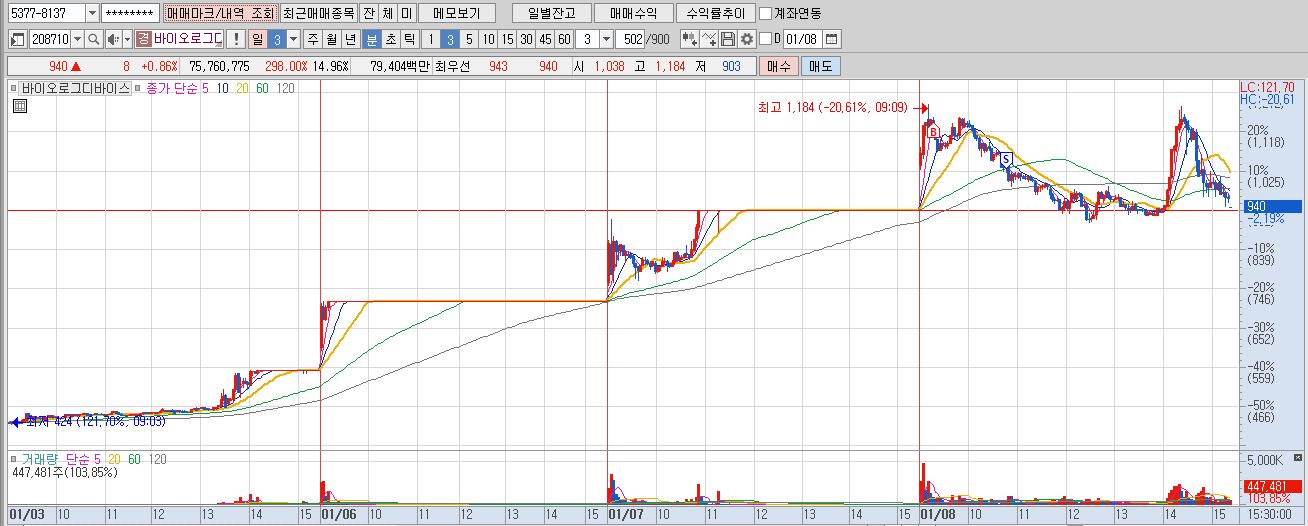
Task: Click purple MA 5 legend
Action: (x=205, y=88)
